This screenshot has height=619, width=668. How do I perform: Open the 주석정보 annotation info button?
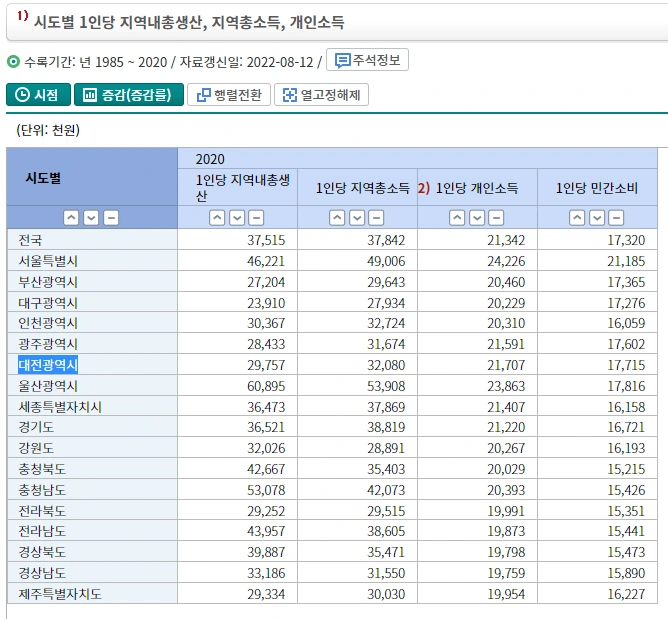367,60
